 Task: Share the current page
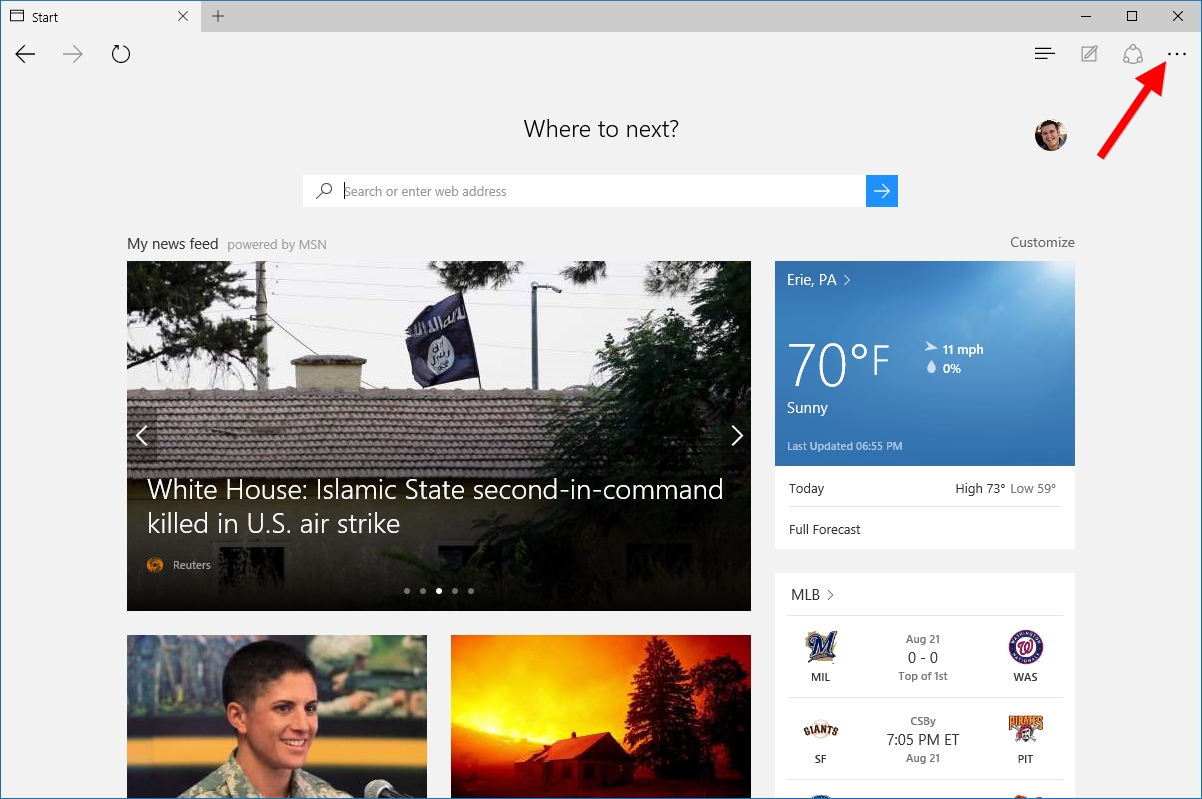coord(1133,53)
